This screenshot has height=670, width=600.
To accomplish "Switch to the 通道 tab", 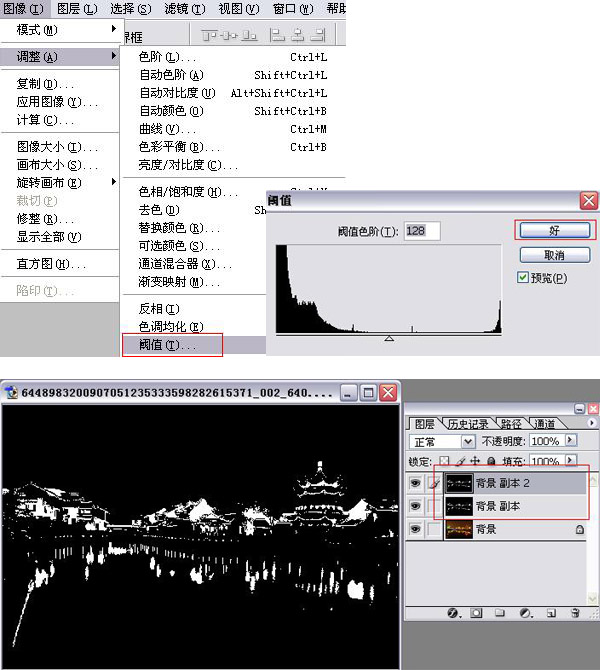I will pos(544,424).
